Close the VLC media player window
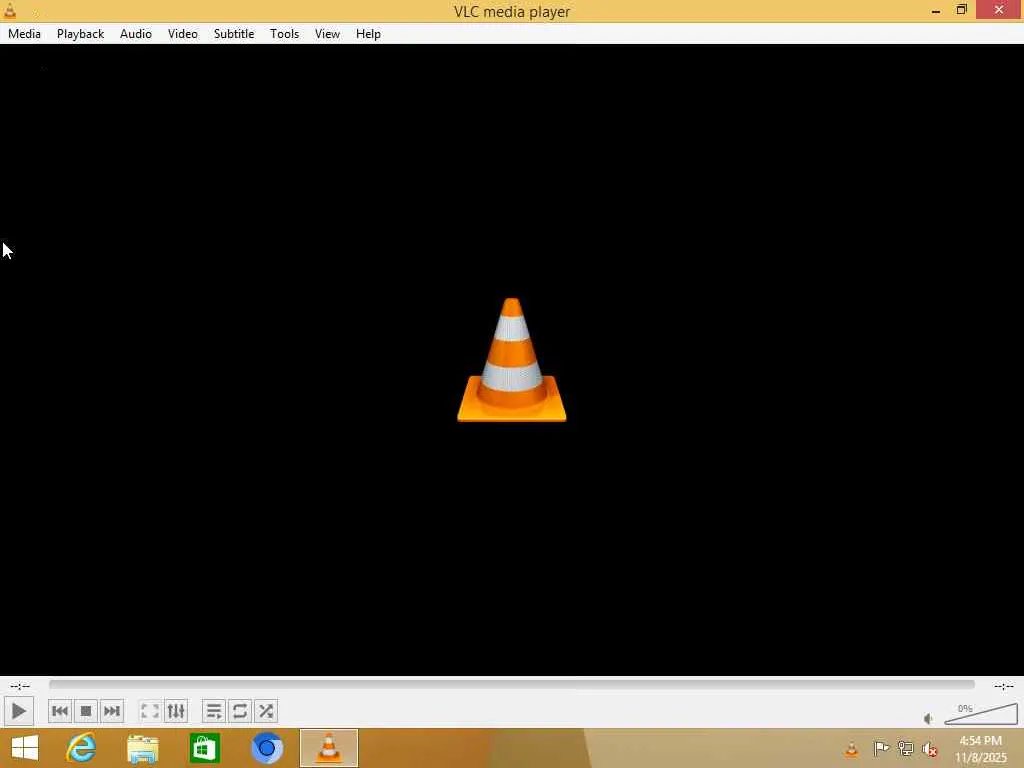 (x=999, y=10)
